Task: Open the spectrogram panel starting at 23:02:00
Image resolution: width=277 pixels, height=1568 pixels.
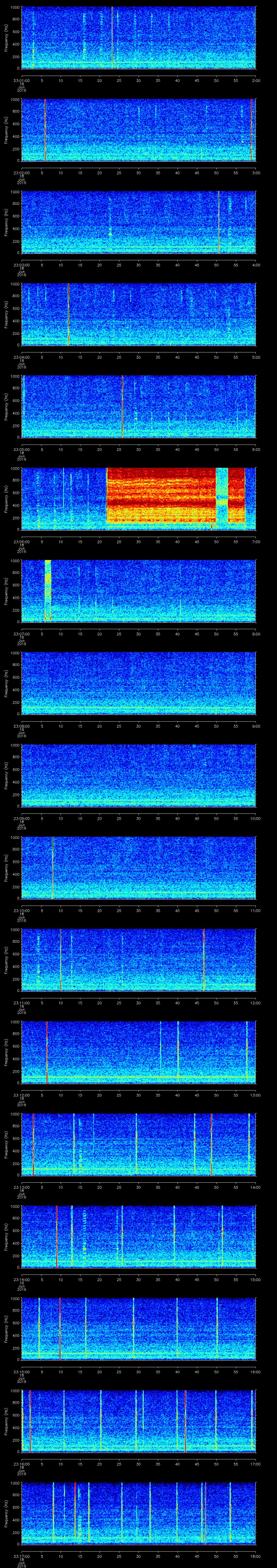Action: click(138, 130)
